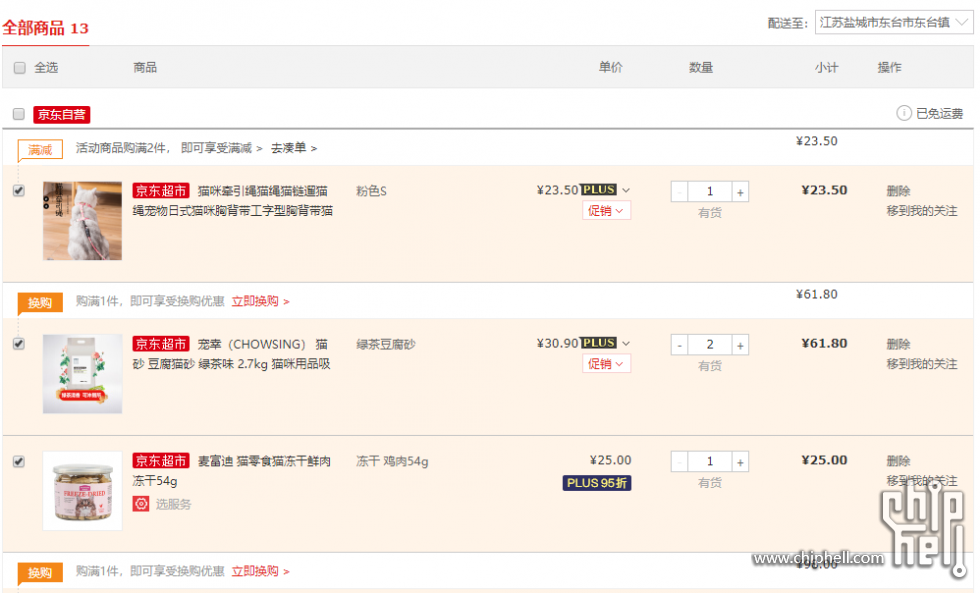Open the 麦富迪 猫零食 product title
The width and height of the screenshot is (980, 593).
click(231, 471)
